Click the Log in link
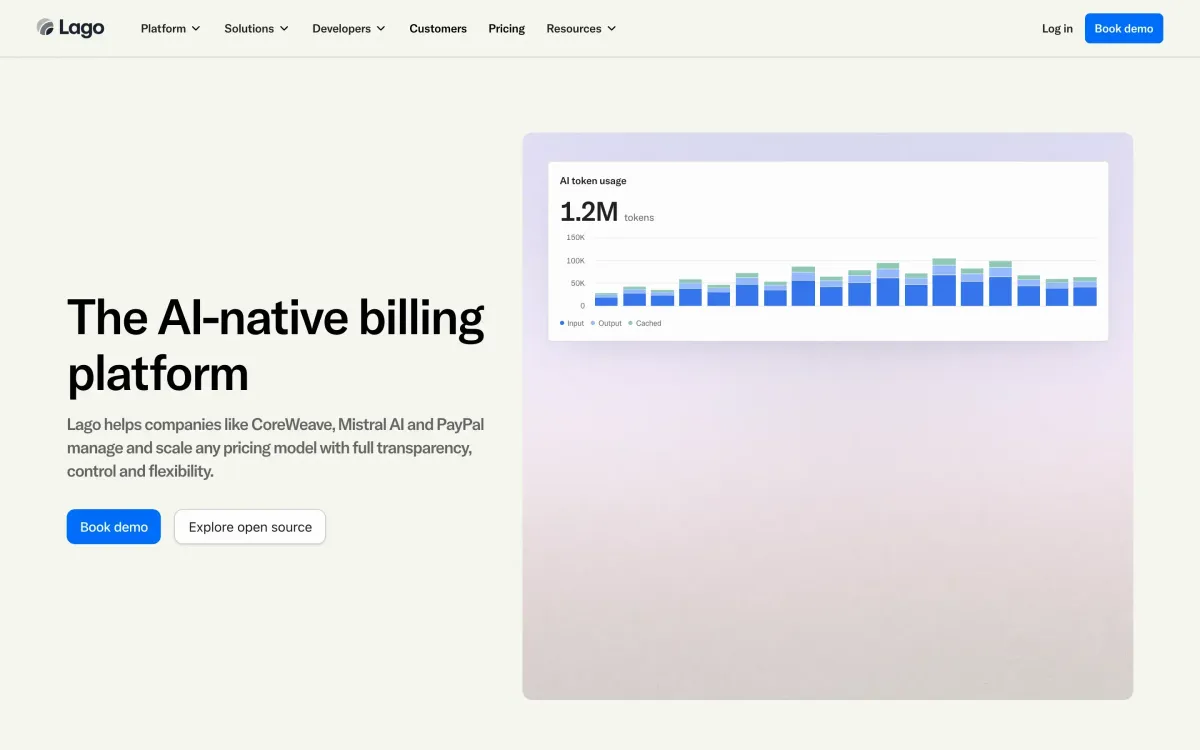1200x750 pixels. (x=1057, y=28)
